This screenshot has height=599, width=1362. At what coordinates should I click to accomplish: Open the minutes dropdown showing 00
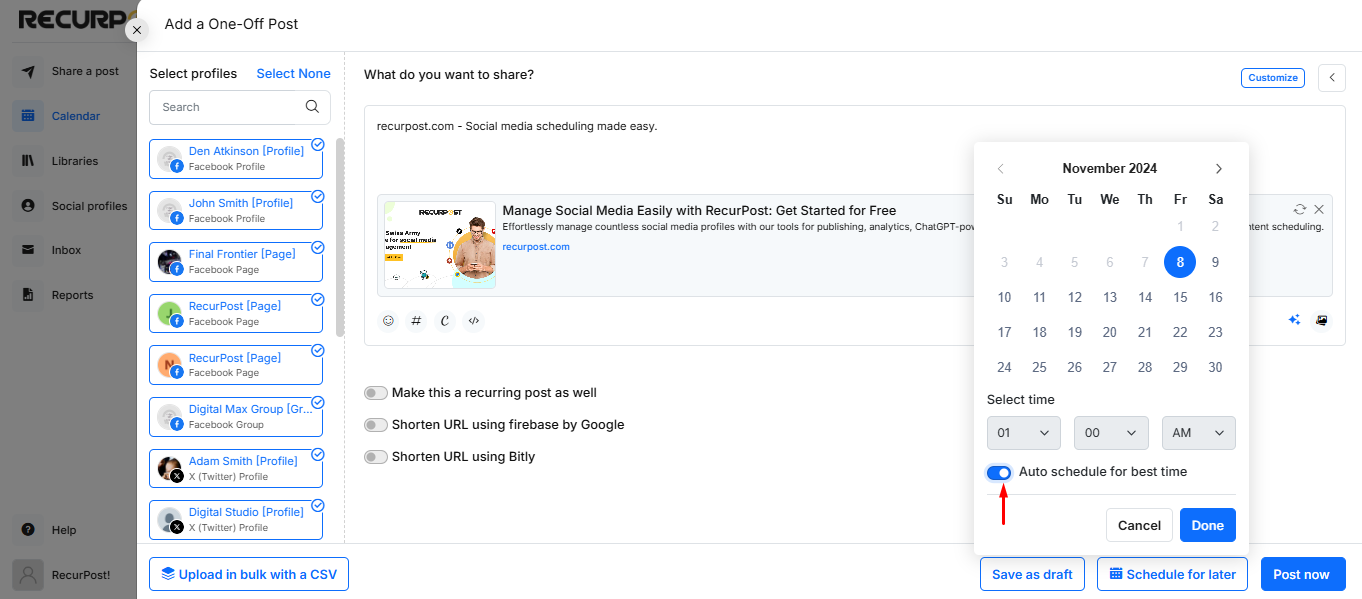click(1111, 433)
